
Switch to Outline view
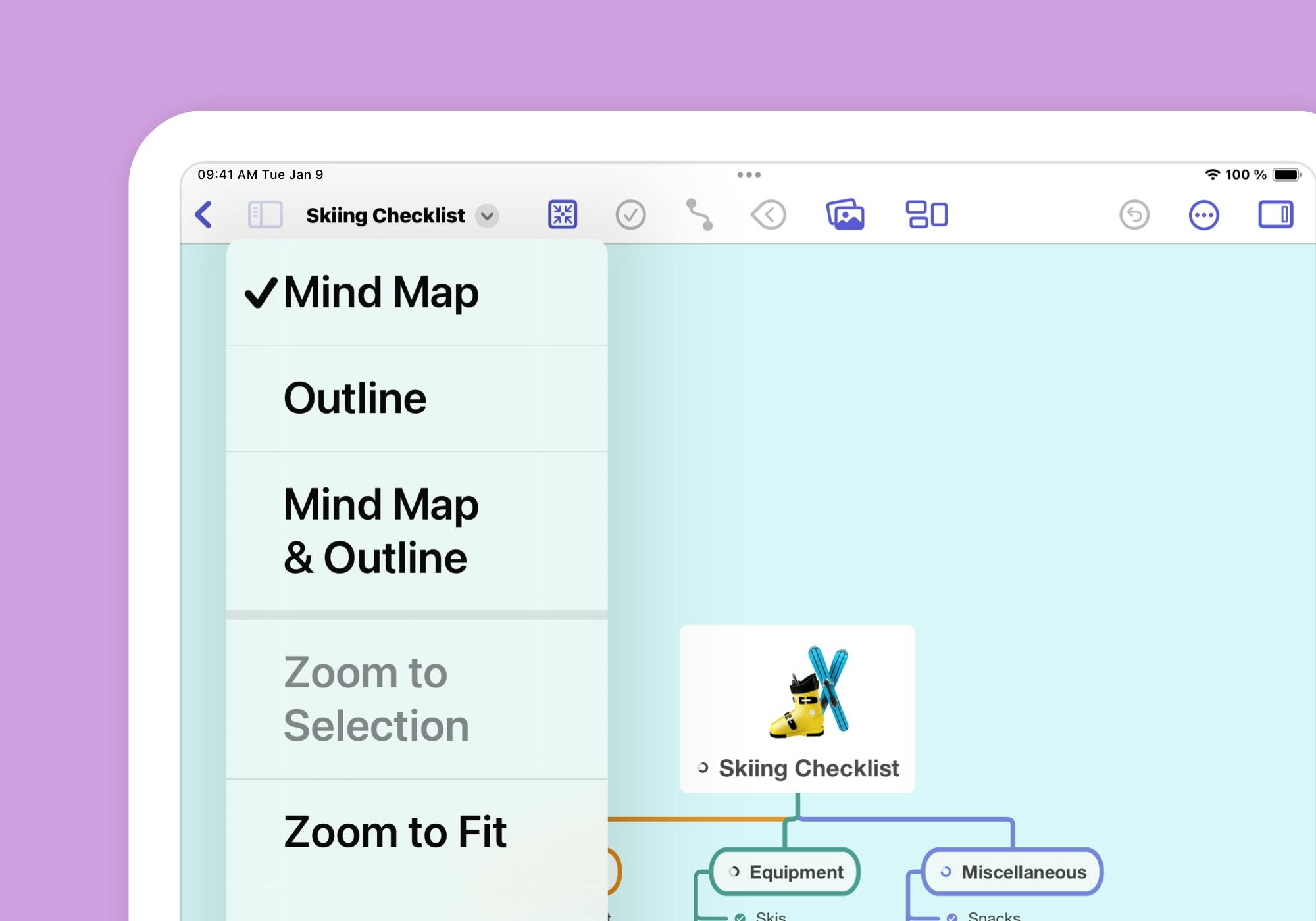tap(355, 399)
